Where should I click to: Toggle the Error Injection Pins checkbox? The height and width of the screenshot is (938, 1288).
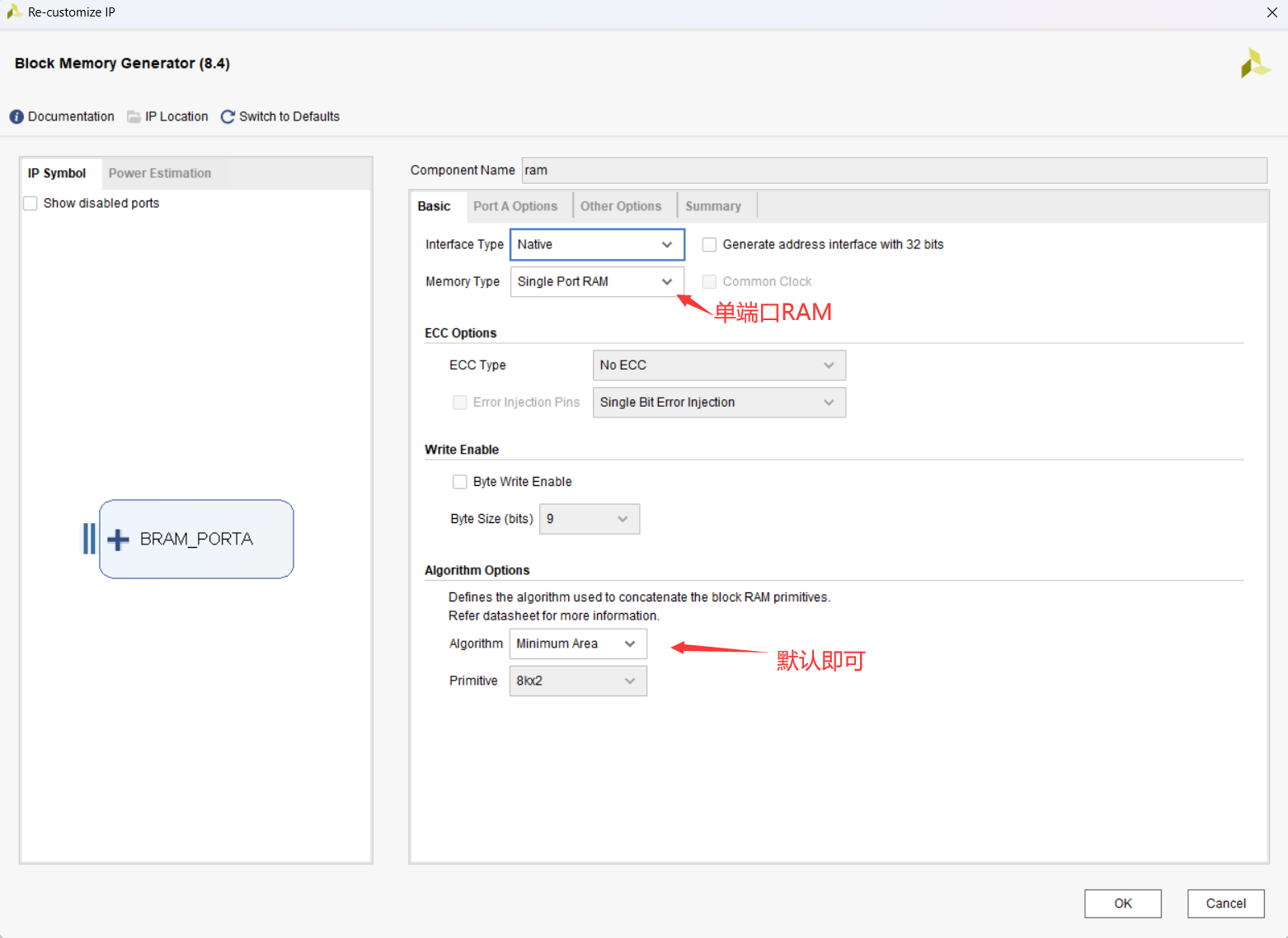460,403
